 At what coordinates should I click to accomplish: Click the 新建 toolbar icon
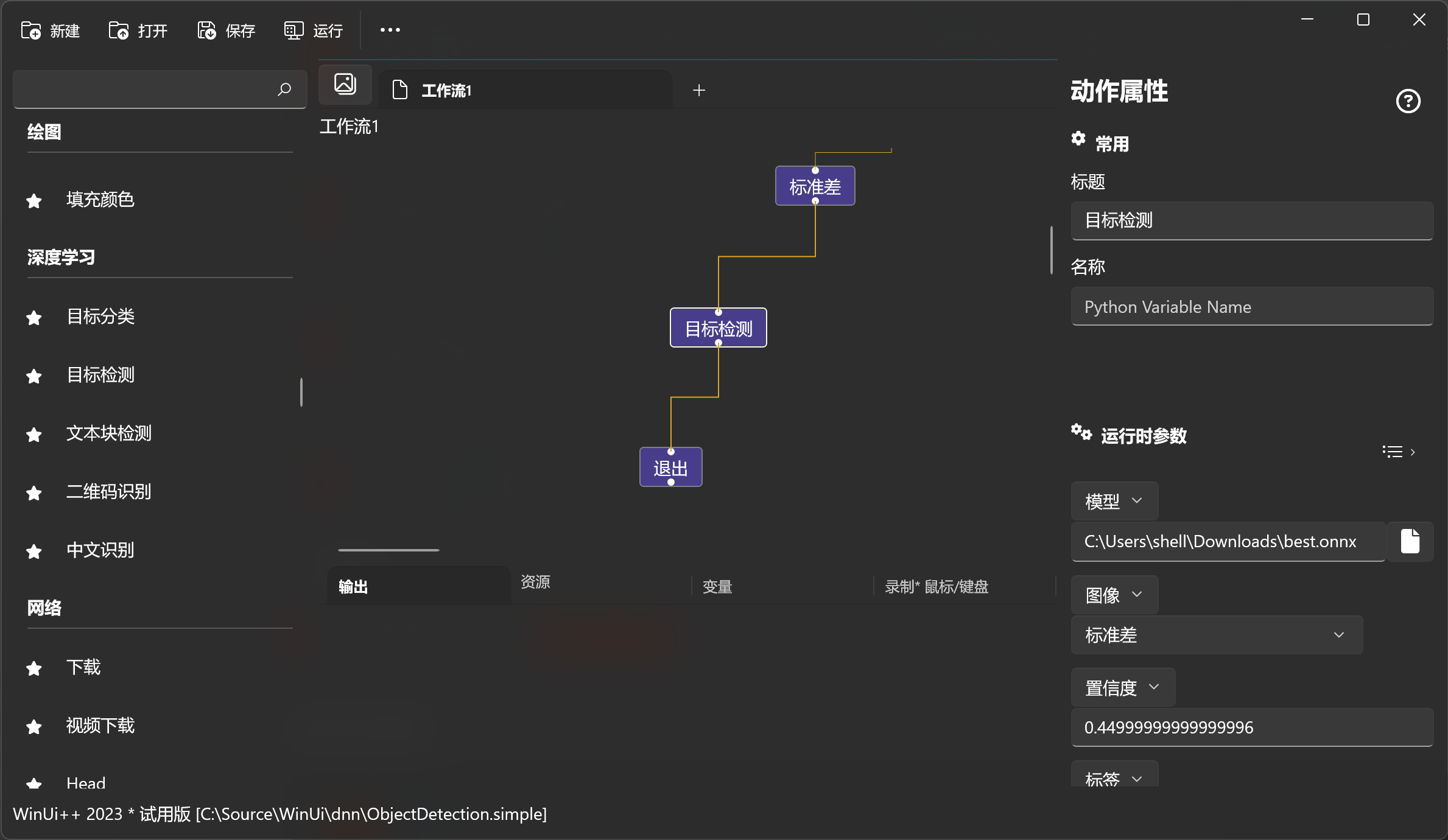pyautogui.click(x=30, y=30)
